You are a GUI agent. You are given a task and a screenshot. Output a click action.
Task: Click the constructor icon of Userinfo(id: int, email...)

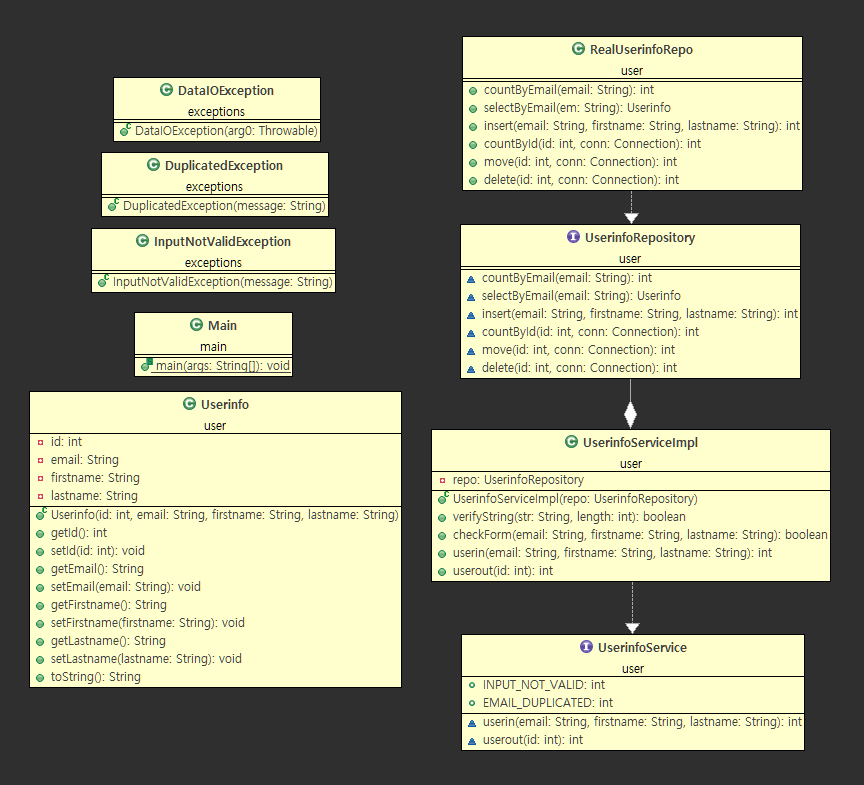41,515
